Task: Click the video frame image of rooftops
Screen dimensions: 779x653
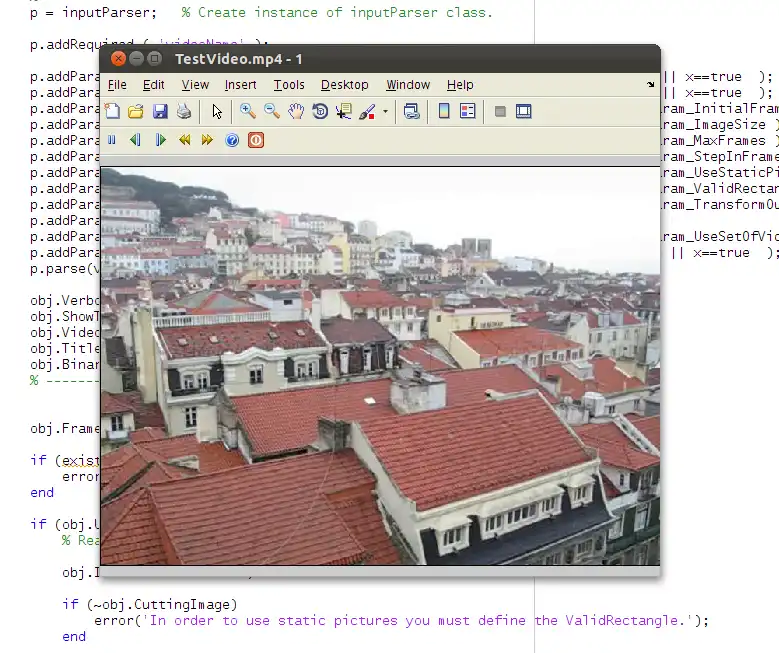Action: pyautogui.click(x=380, y=366)
